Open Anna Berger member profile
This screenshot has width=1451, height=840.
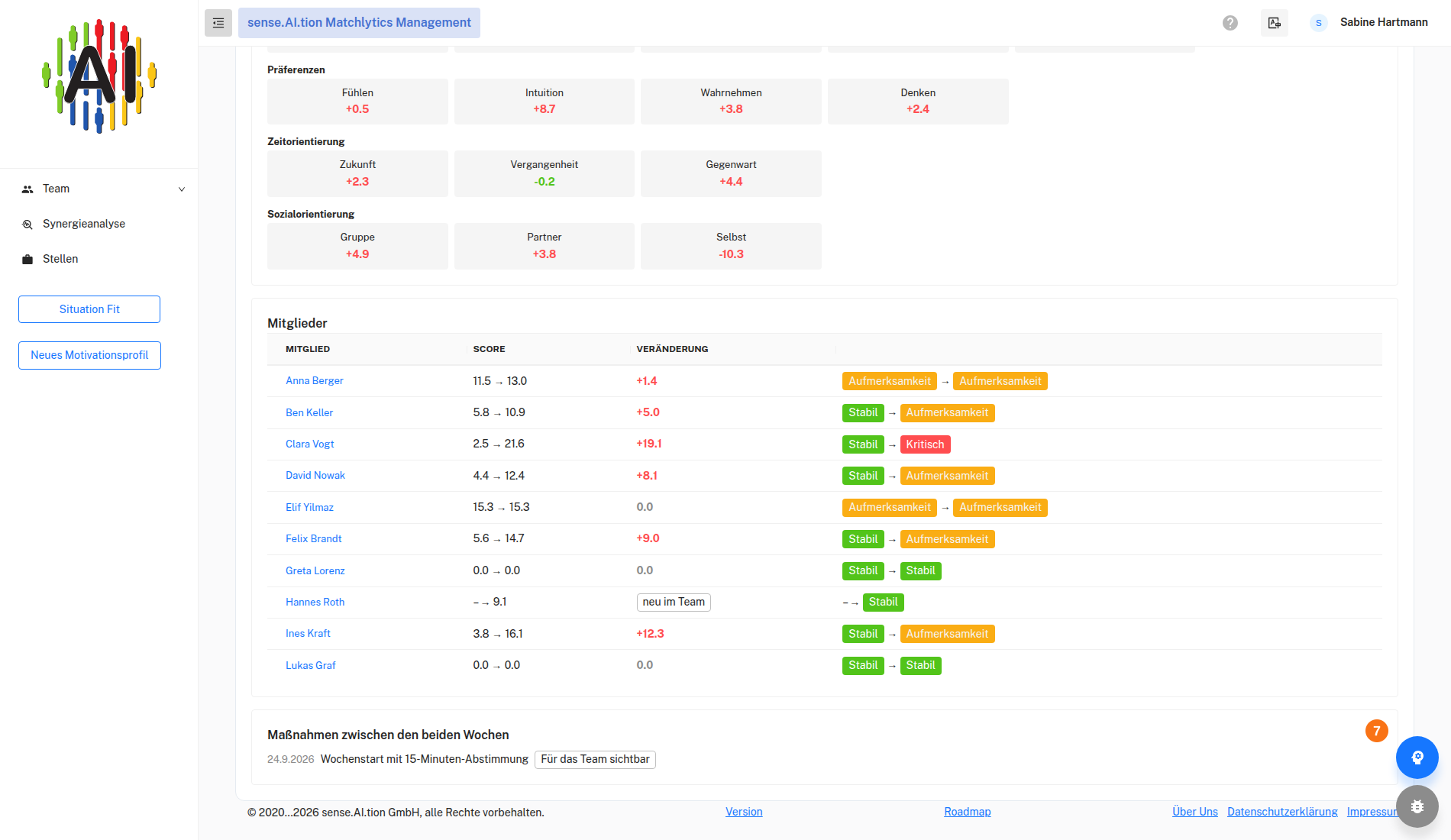(315, 380)
